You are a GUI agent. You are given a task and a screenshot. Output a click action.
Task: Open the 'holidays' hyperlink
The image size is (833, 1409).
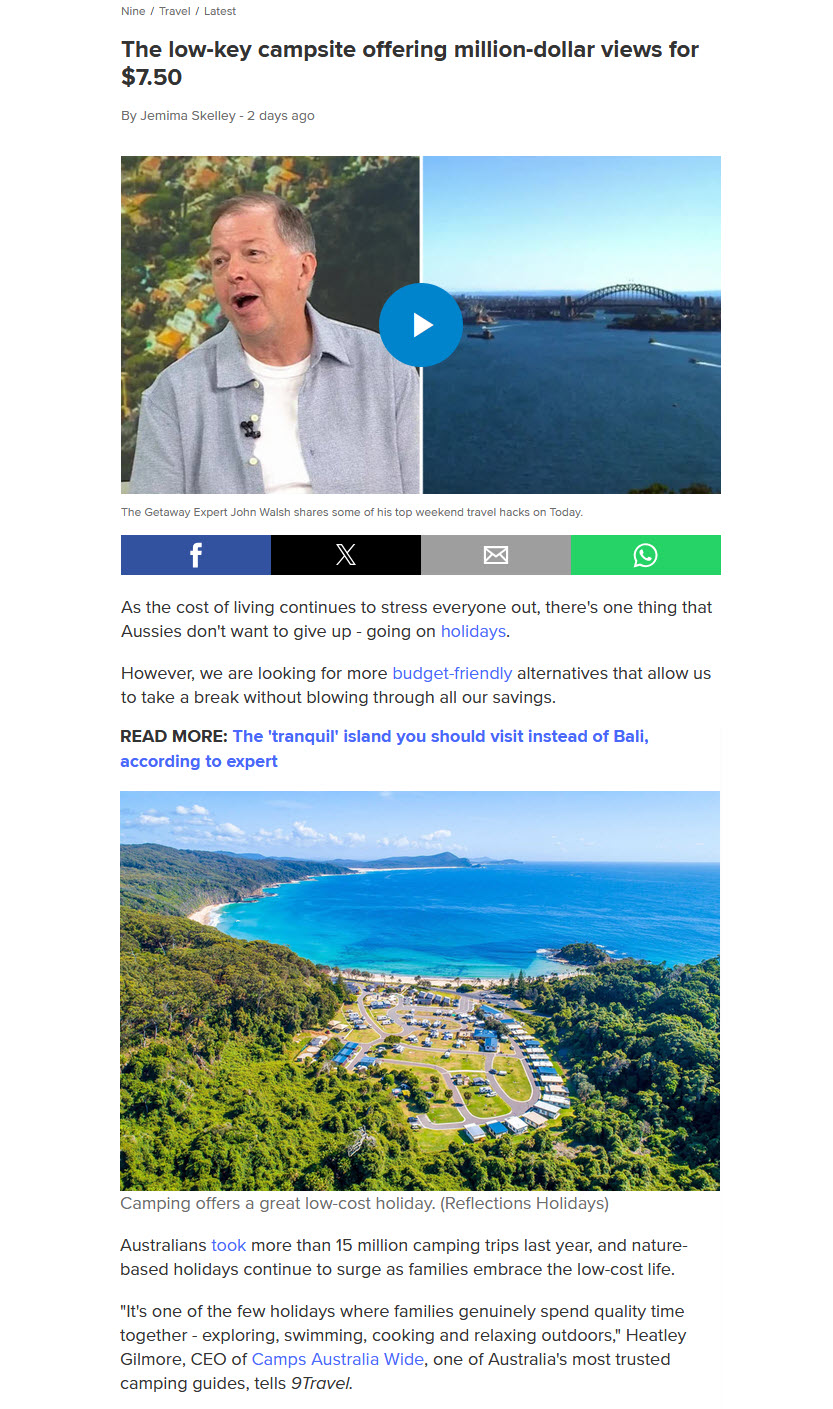tap(473, 632)
